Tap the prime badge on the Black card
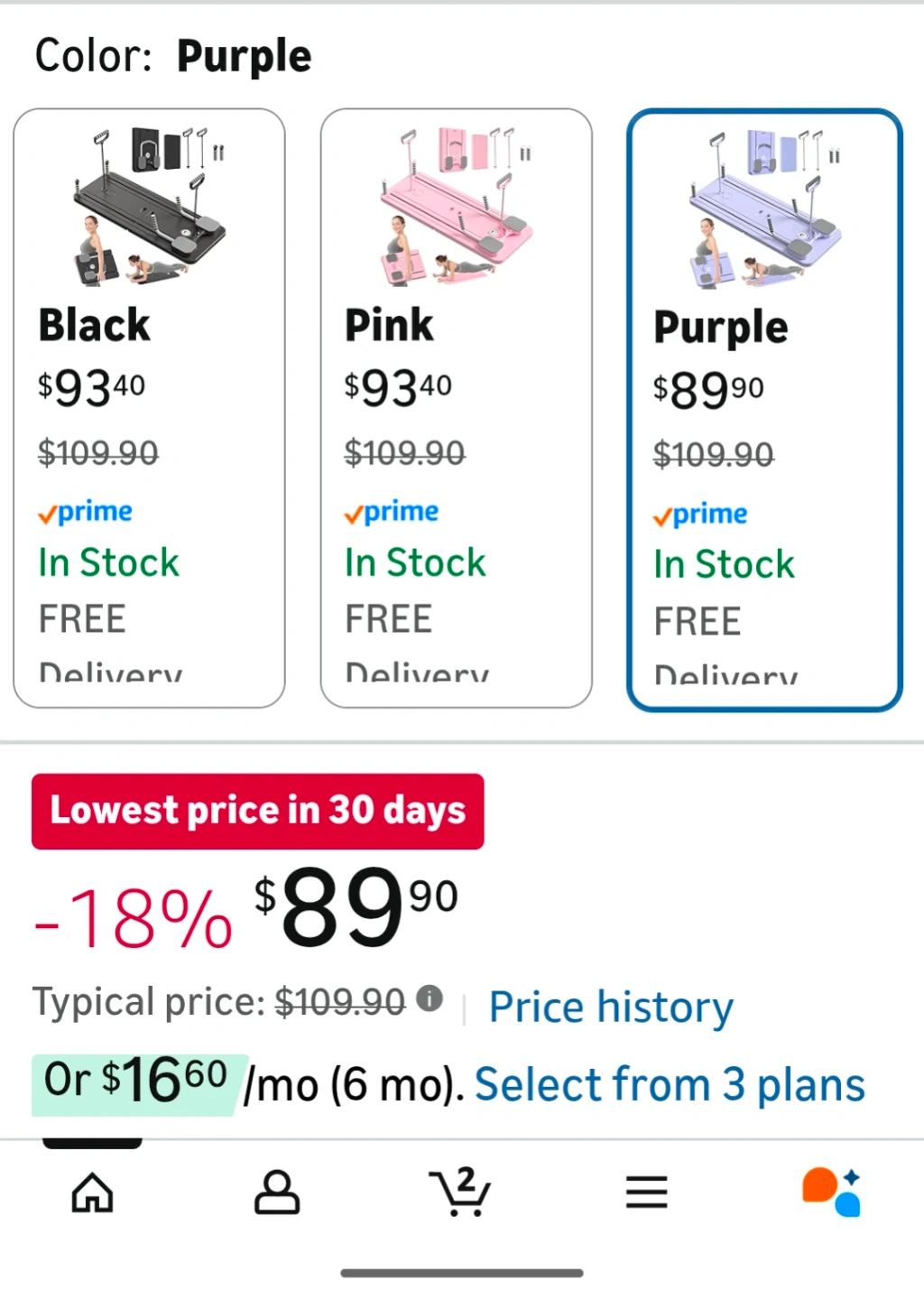This screenshot has height=1300, width=924. point(86,513)
